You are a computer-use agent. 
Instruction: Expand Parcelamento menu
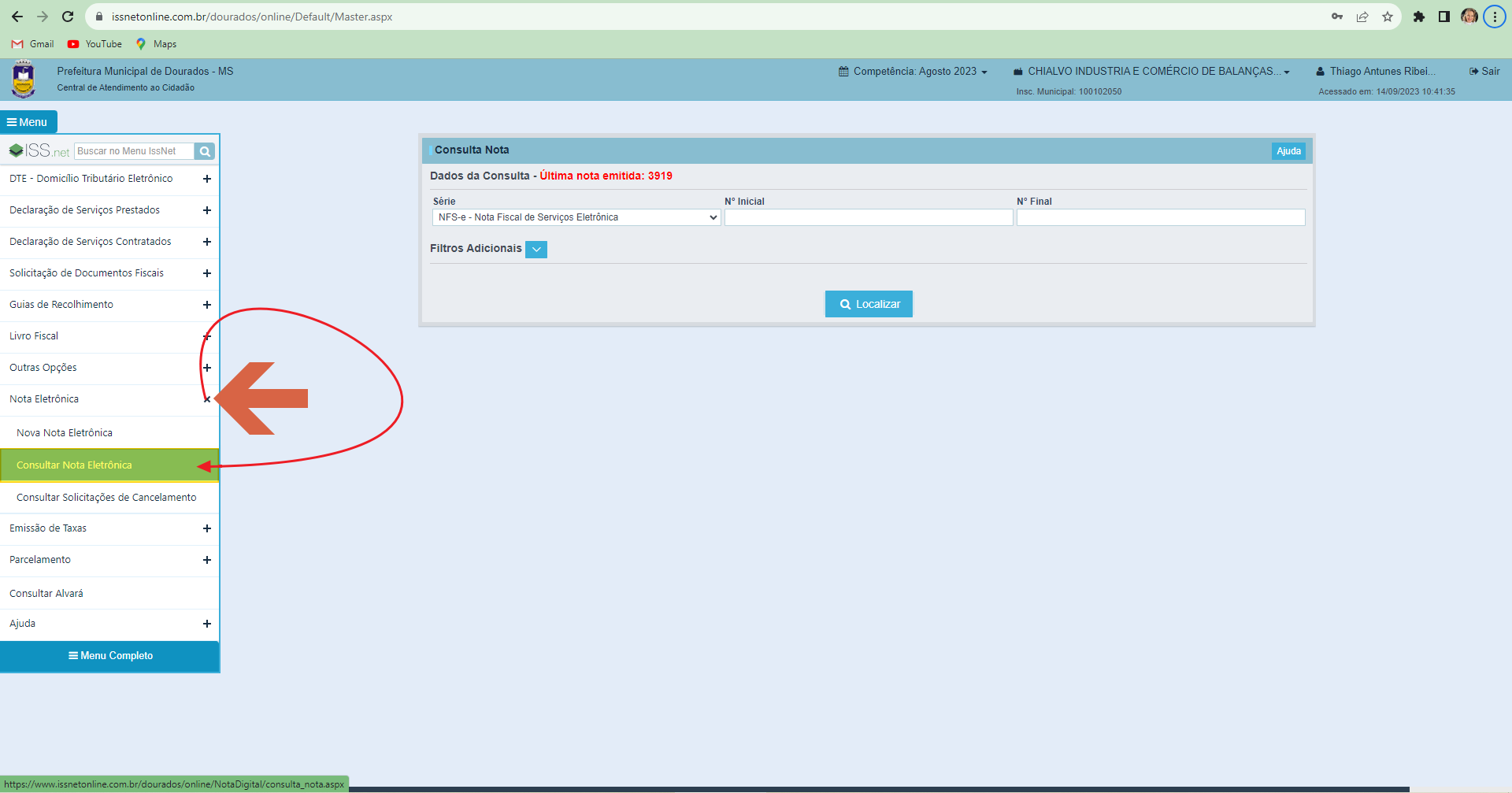pyautogui.click(x=109, y=560)
